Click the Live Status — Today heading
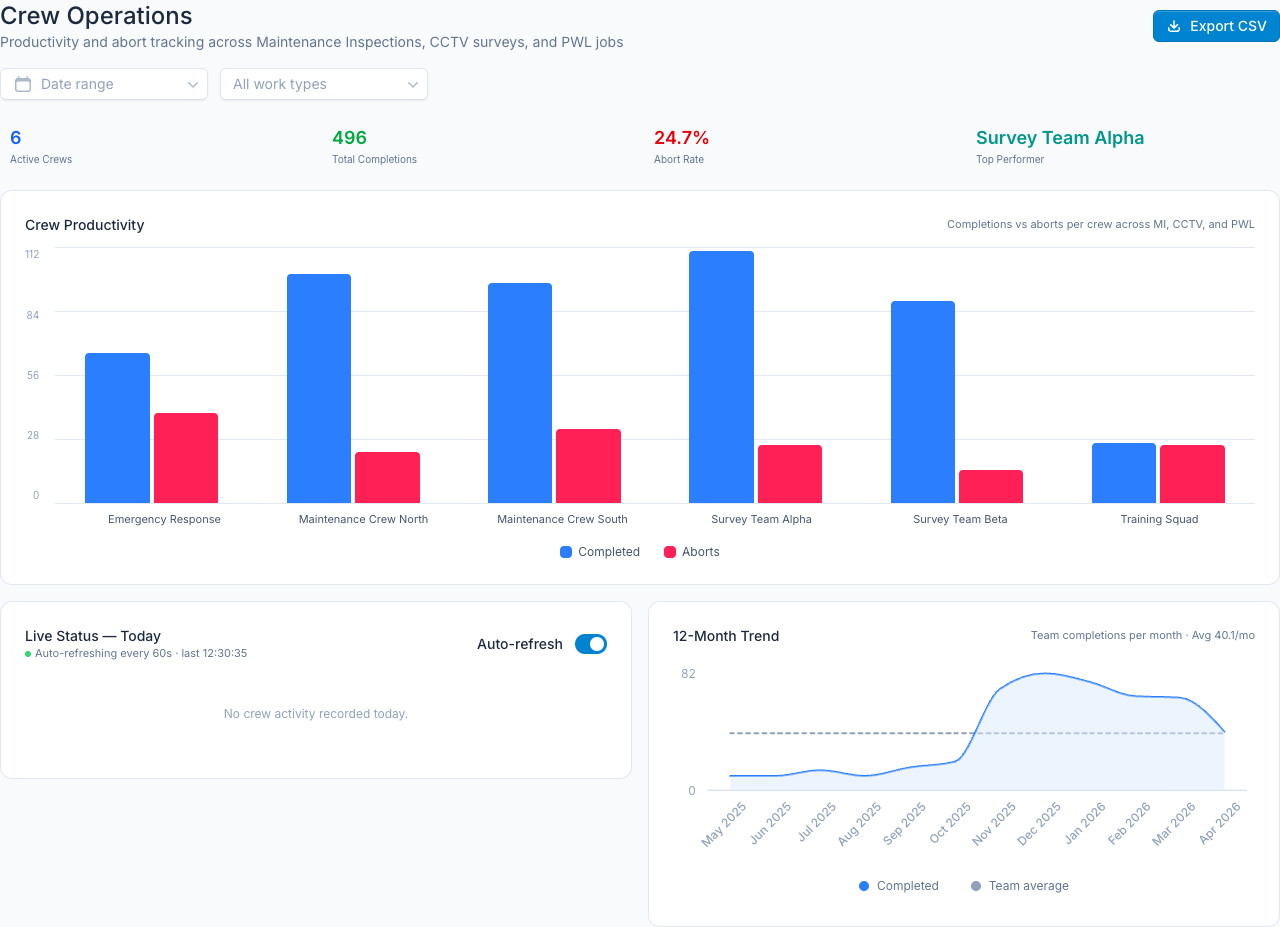1280x927 pixels. click(x=93, y=636)
